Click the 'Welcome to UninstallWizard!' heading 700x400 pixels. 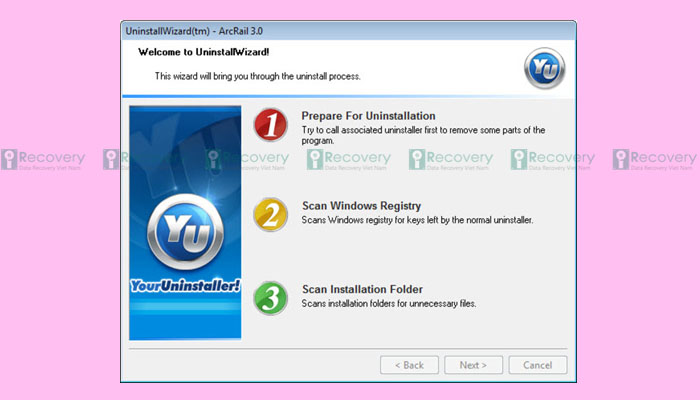(204, 52)
